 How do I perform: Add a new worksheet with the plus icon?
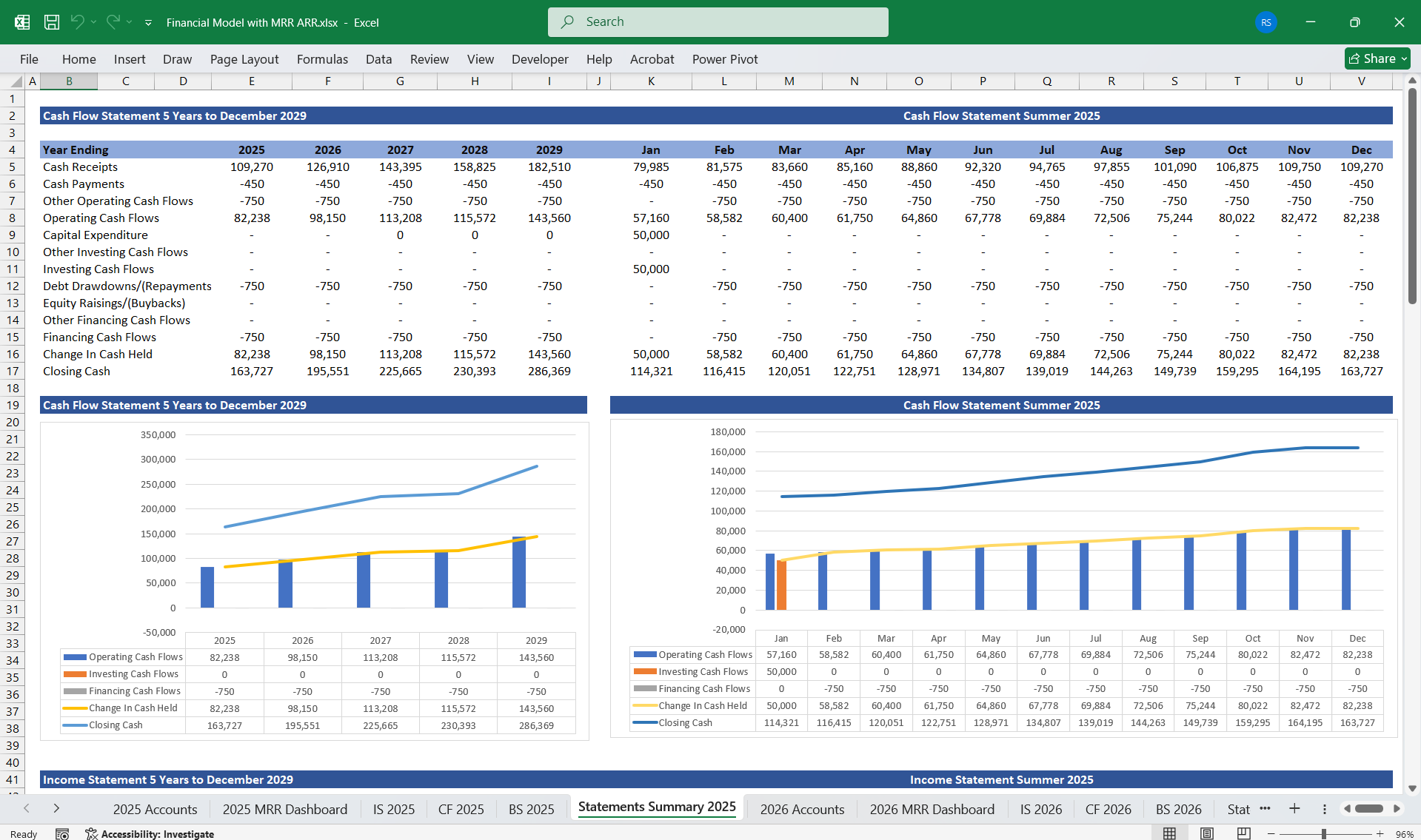point(1294,809)
